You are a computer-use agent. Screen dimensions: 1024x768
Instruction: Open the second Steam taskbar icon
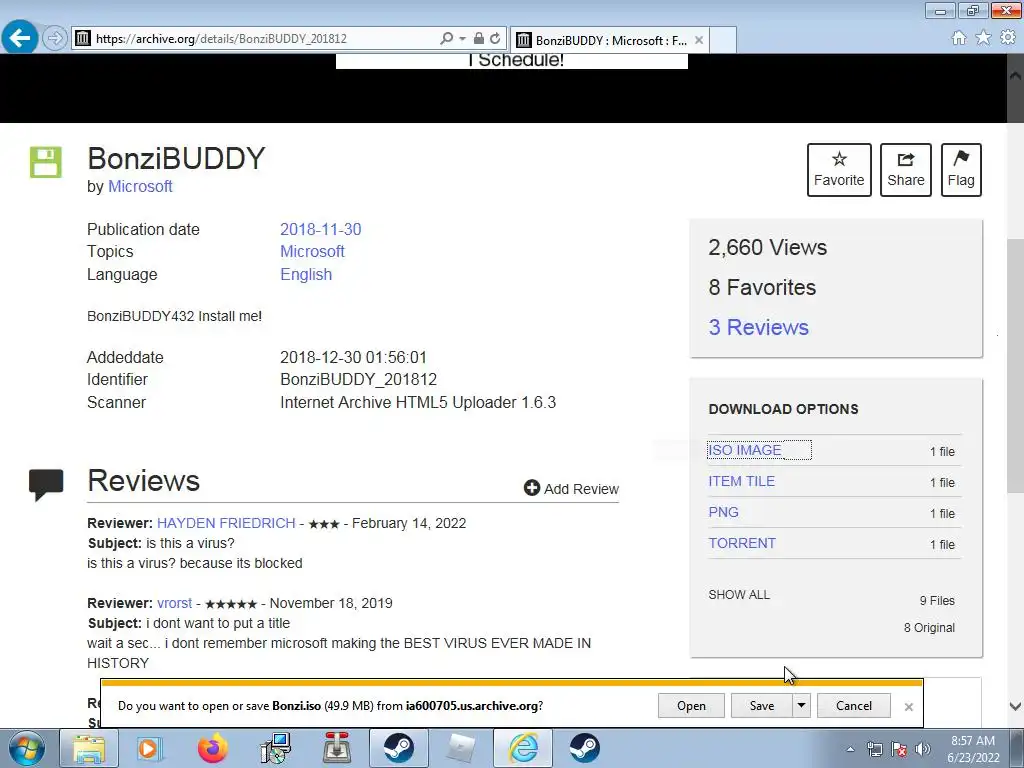584,748
